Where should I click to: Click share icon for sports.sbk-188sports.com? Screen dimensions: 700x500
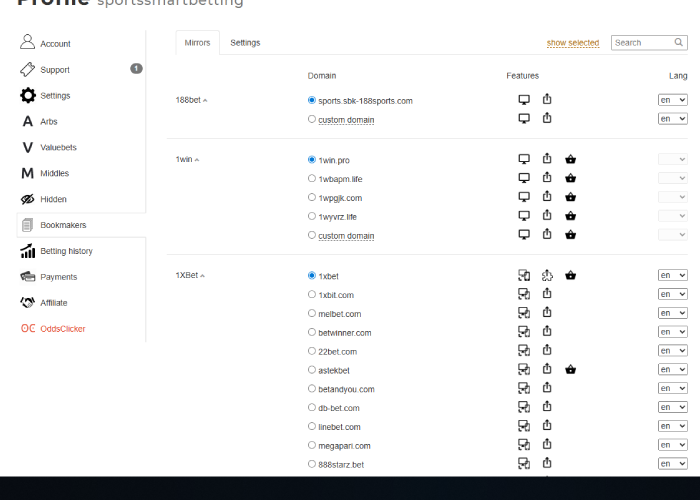pos(547,99)
